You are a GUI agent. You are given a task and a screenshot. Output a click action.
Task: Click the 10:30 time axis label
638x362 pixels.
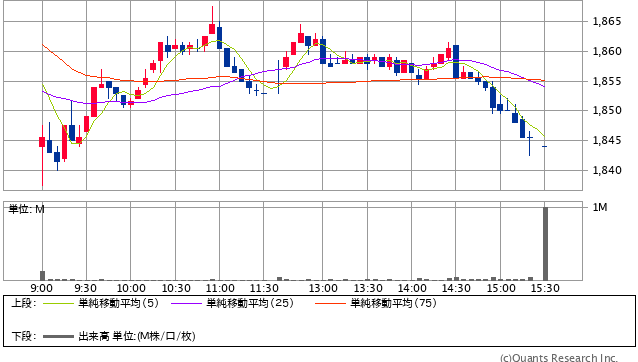point(176,288)
